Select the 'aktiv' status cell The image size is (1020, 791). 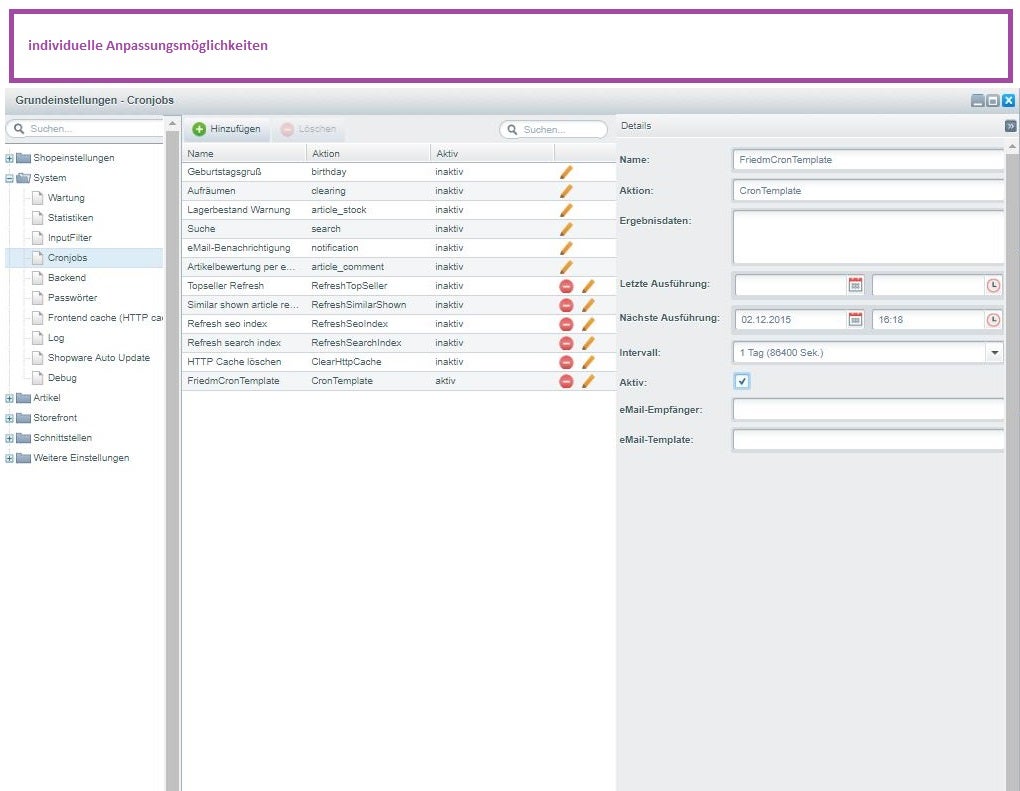(492, 381)
